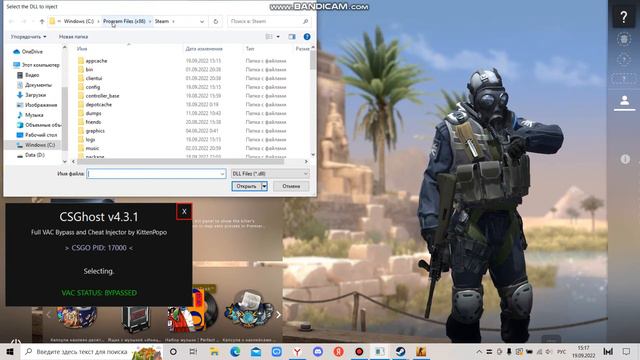Open the notification center icon
The width and height of the screenshot is (640, 360).
click(x=627, y=351)
